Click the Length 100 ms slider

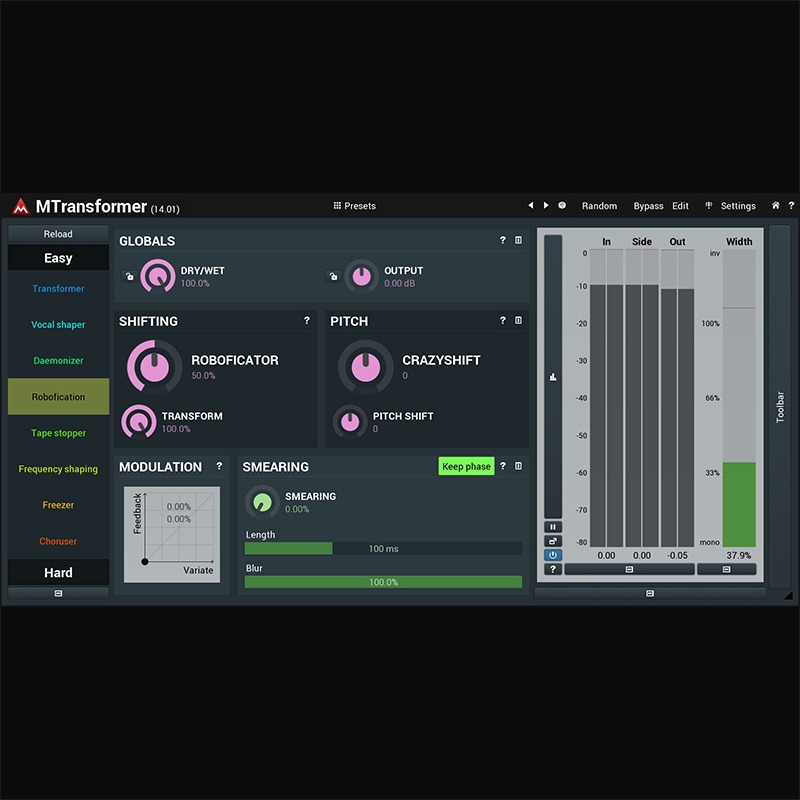(383, 548)
